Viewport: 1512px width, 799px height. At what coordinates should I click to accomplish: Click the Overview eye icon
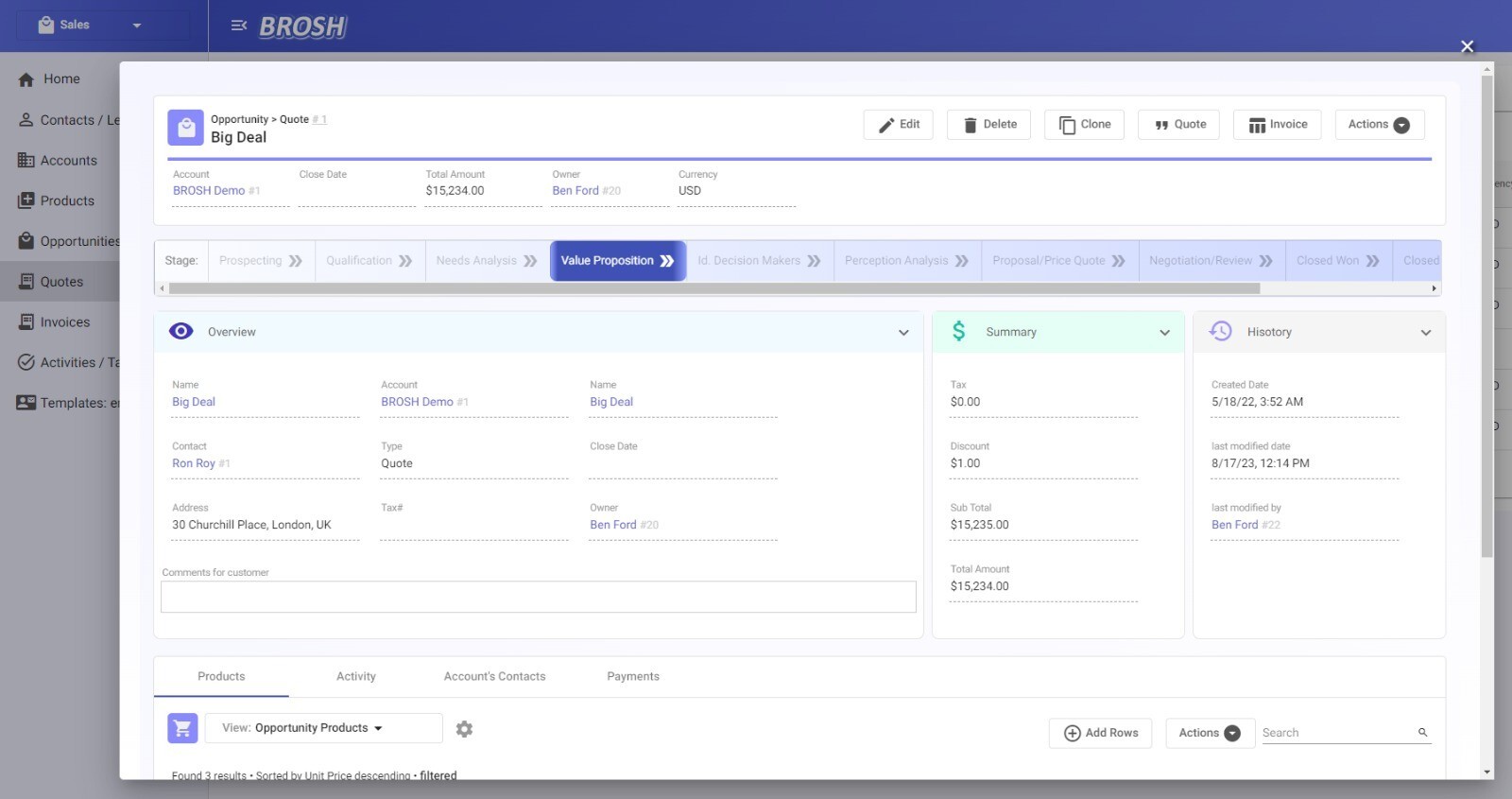pos(180,331)
